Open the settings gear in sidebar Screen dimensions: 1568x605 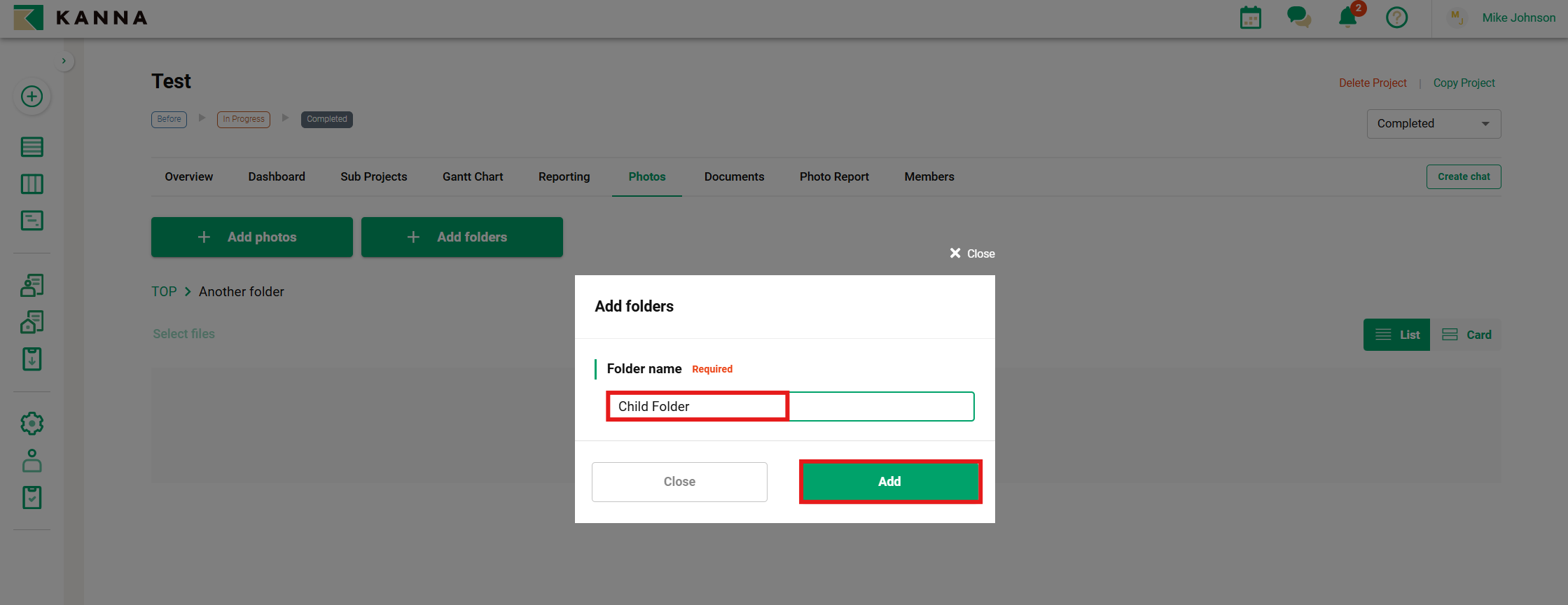pyautogui.click(x=32, y=424)
